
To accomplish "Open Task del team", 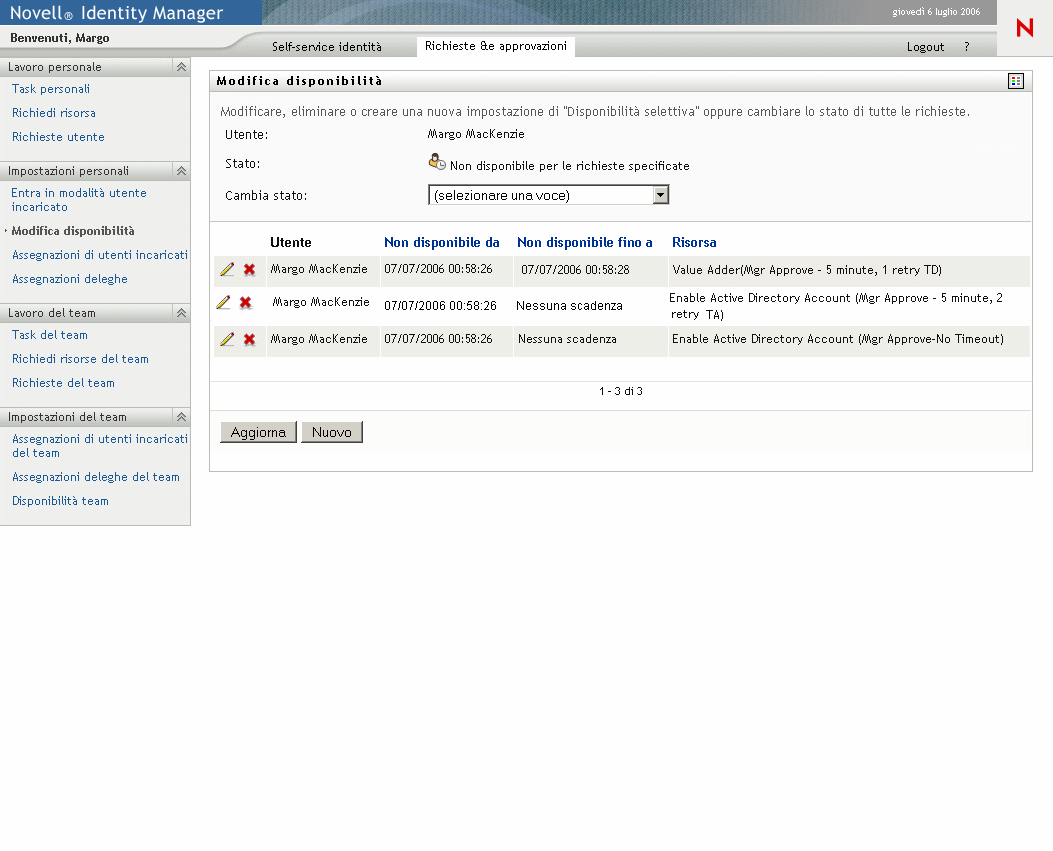I will click(50, 334).
